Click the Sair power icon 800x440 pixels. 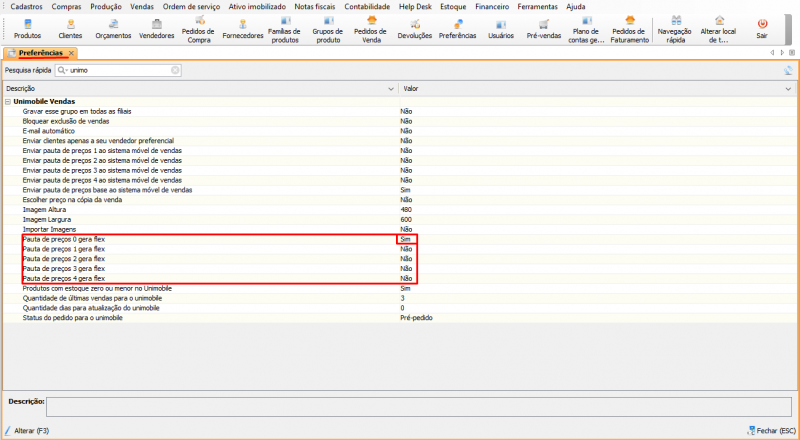[x=762, y=26]
